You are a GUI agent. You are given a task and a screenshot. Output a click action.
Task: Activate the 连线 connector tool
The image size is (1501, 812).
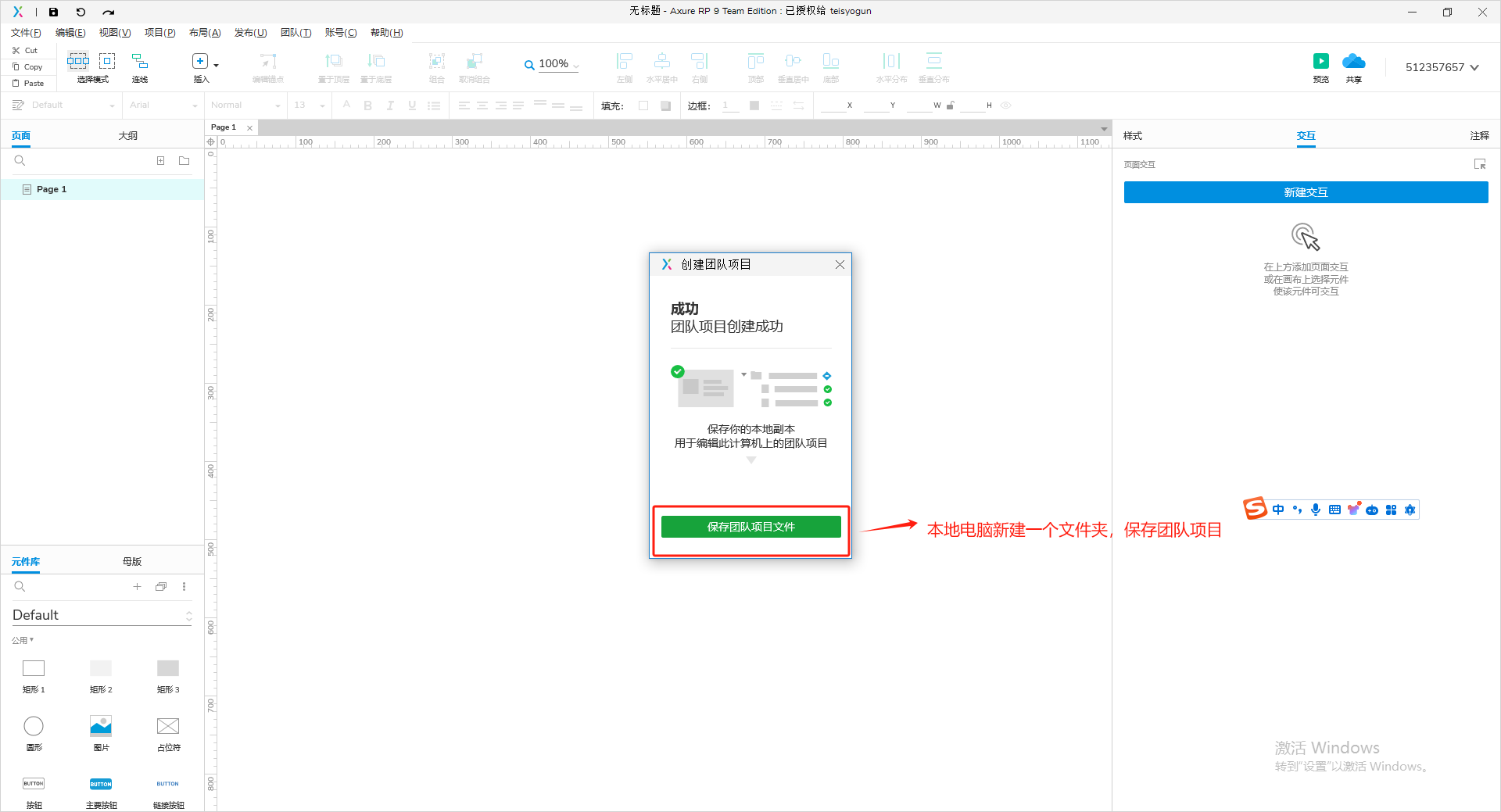[x=139, y=66]
